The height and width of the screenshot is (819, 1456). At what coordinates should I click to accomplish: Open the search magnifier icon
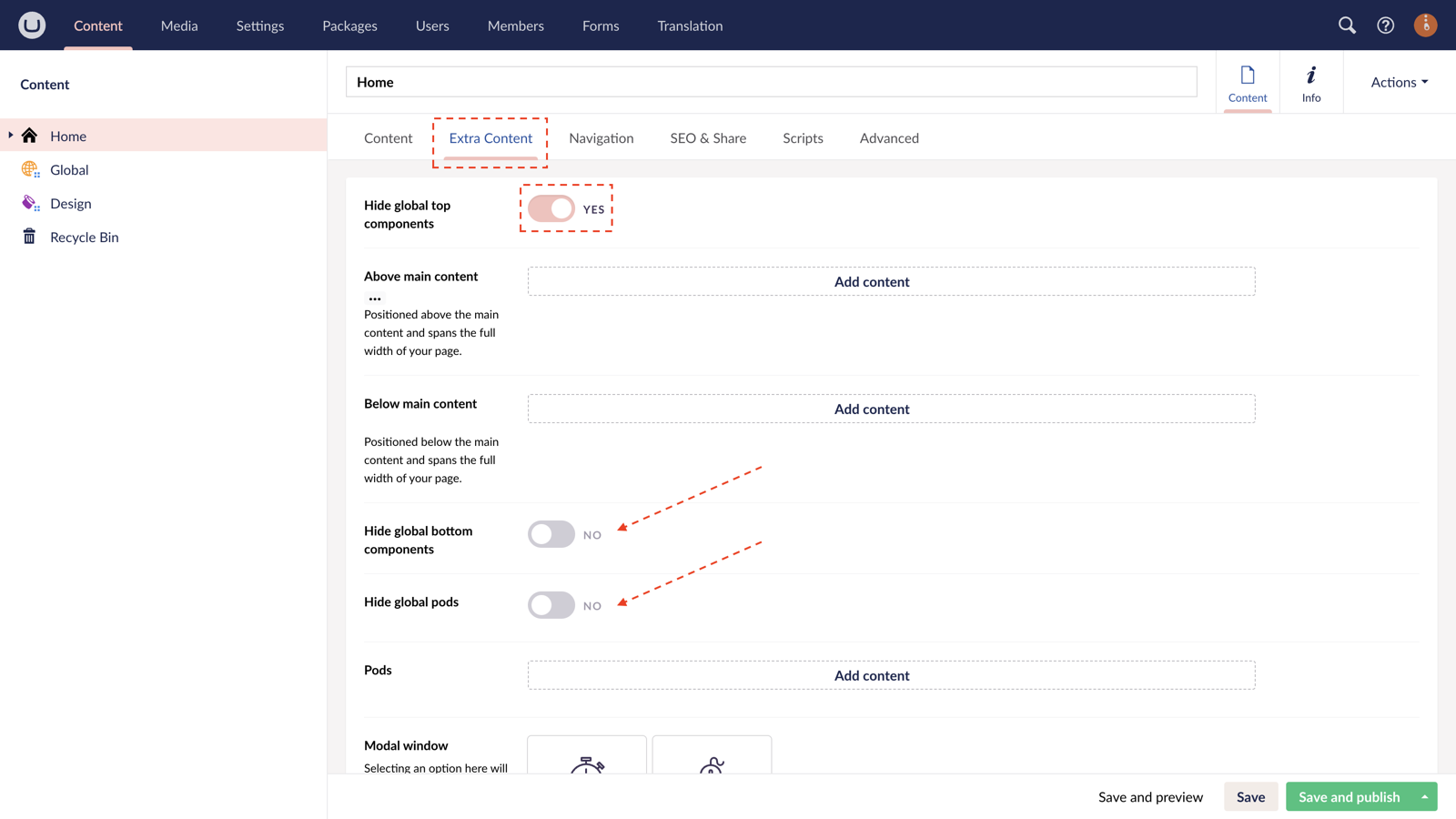[1347, 25]
